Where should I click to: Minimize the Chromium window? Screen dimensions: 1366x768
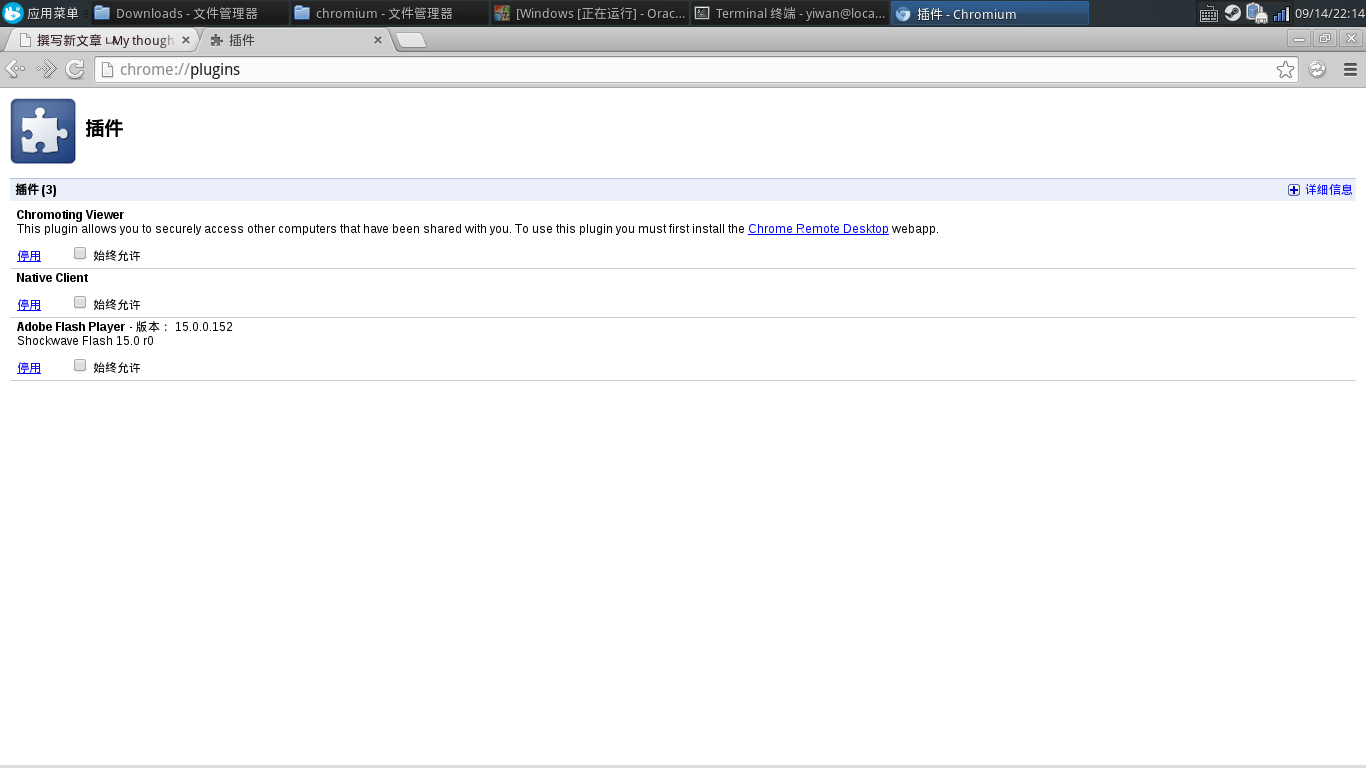click(x=1299, y=39)
